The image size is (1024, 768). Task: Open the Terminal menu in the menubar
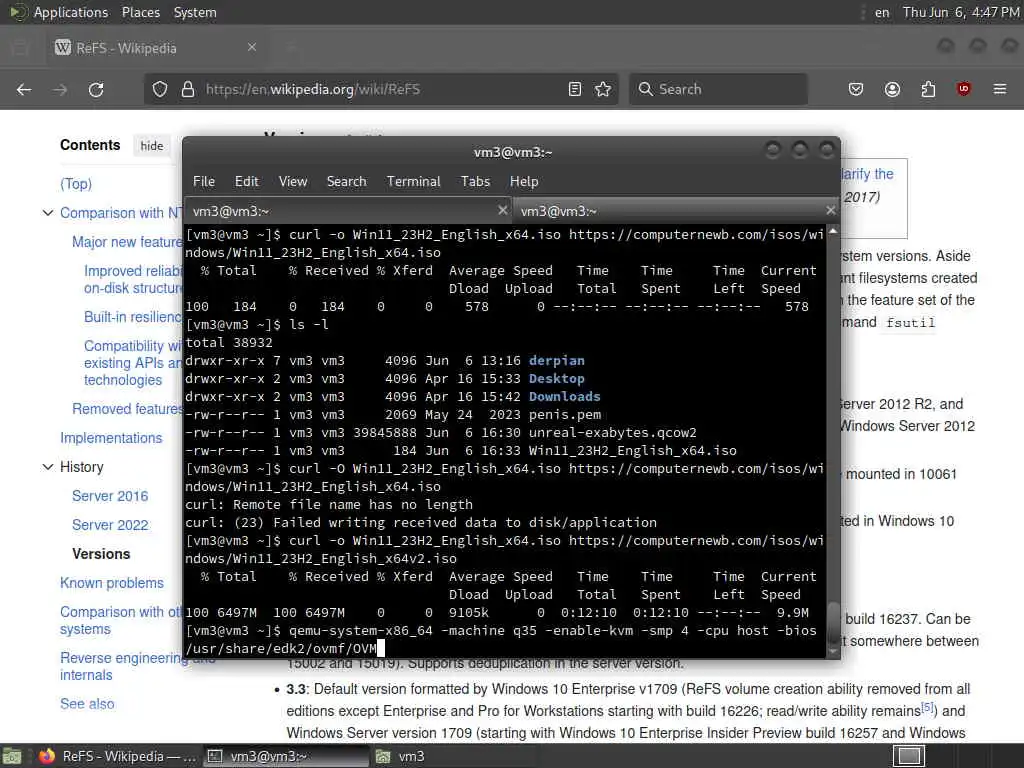click(x=413, y=182)
